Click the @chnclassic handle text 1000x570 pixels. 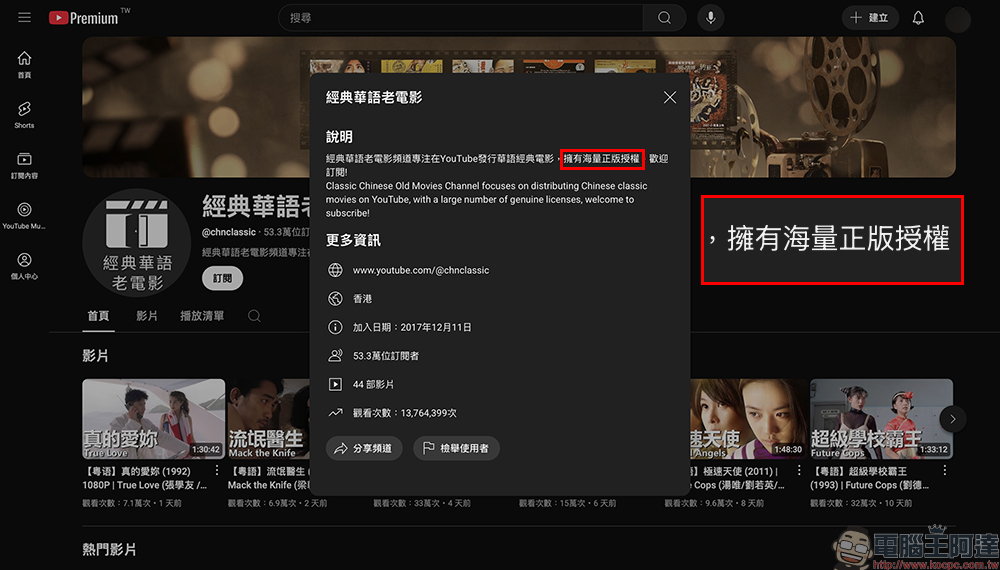[x=229, y=232]
